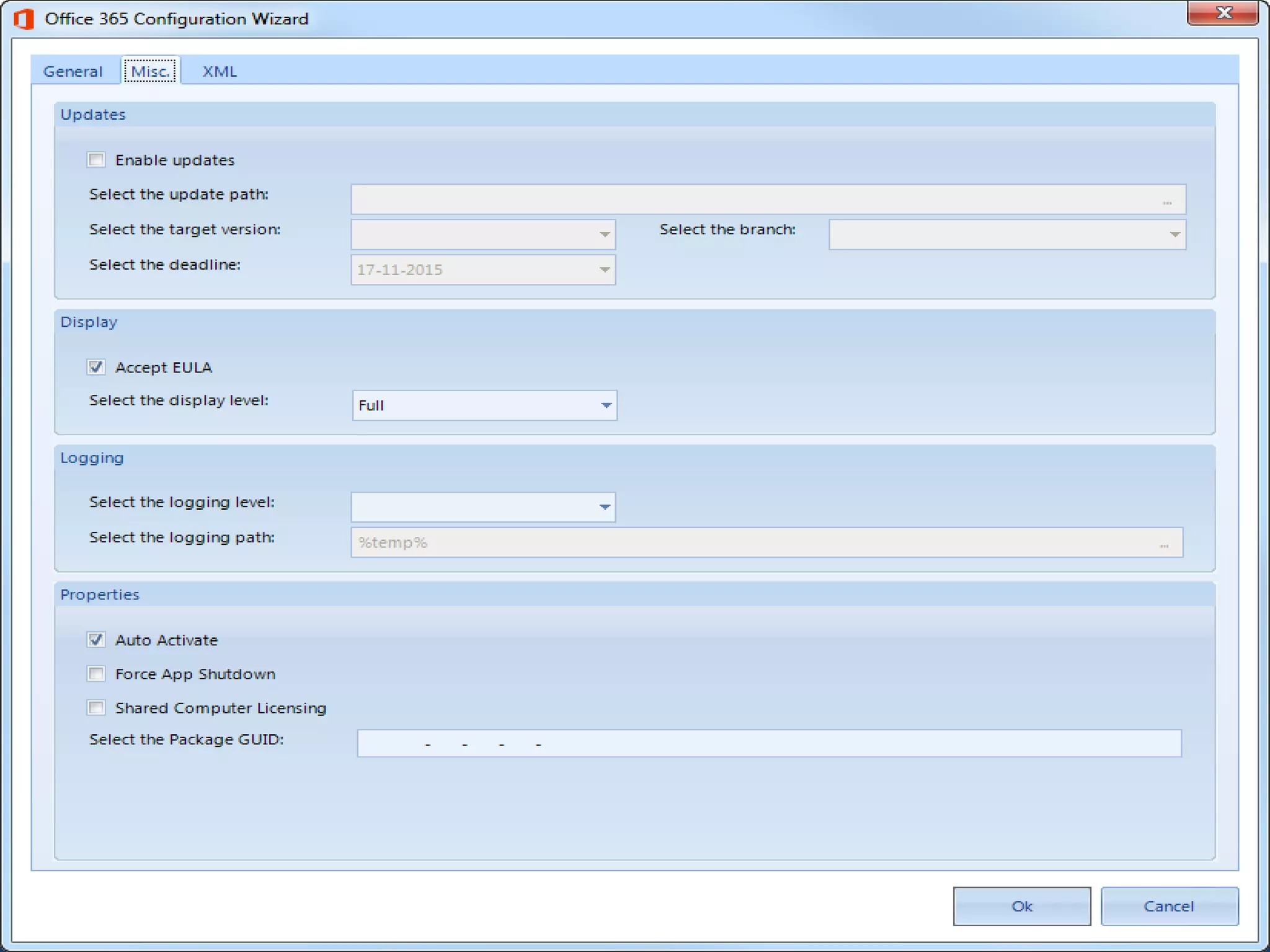Enable Shared Computer Licensing checkbox
The height and width of the screenshot is (952, 1270).
click(x=96, y=708)
